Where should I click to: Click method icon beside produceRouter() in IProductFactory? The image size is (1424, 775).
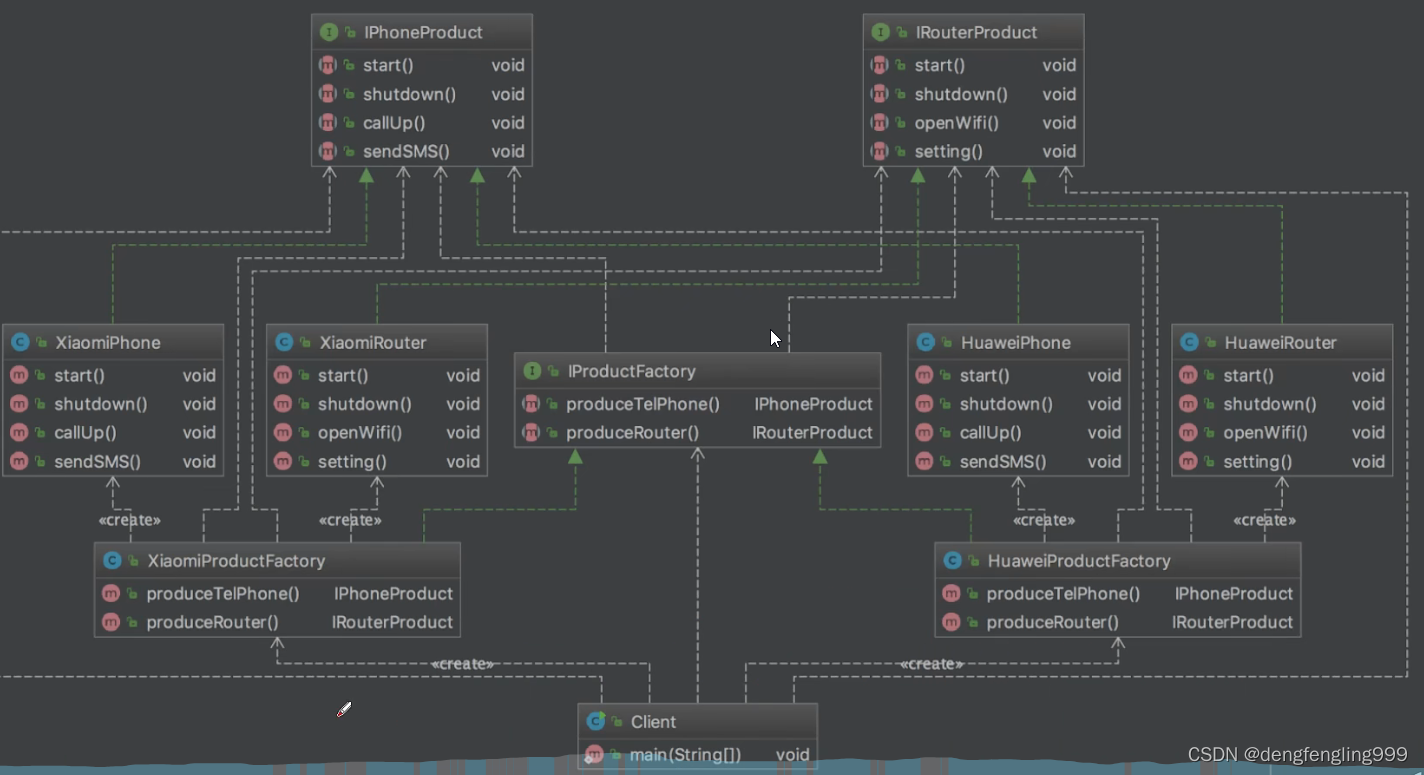click(x=531, y=433)
